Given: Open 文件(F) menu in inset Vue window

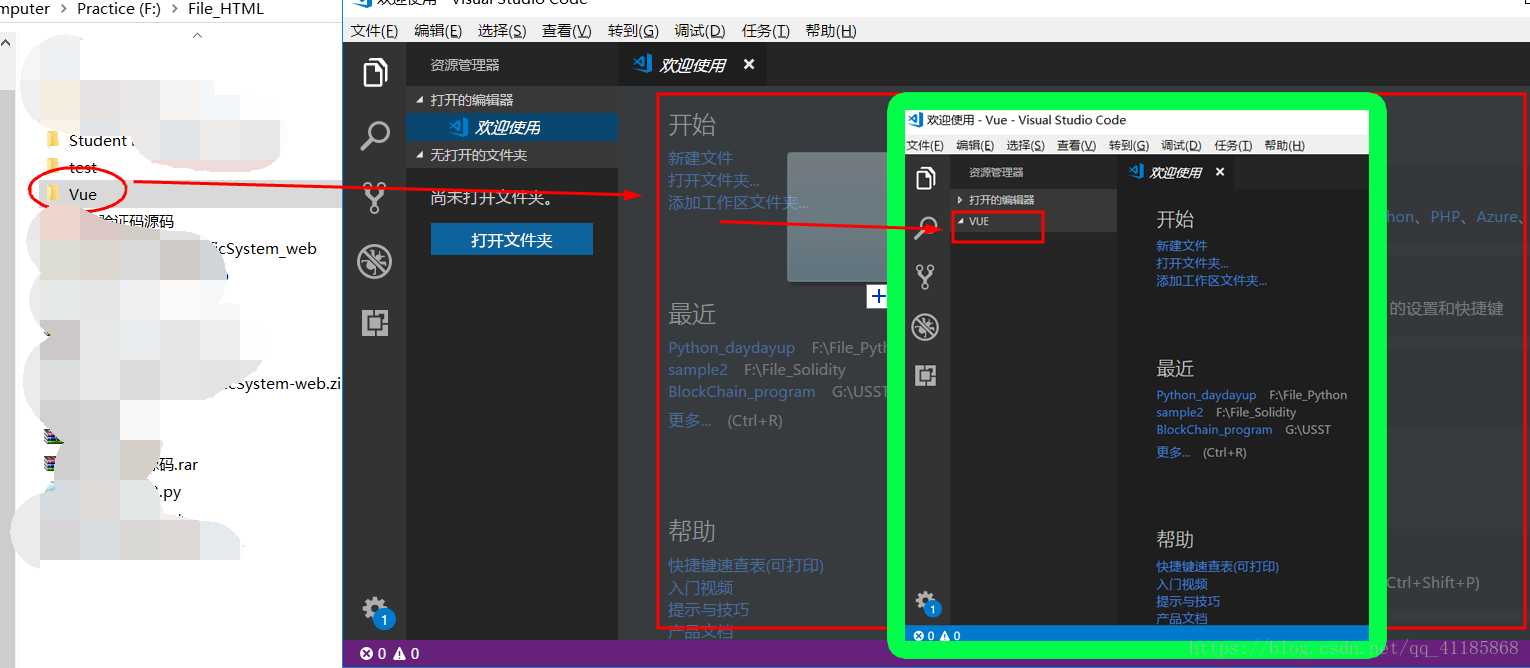Looking at the screenshot, I should 925,145.
